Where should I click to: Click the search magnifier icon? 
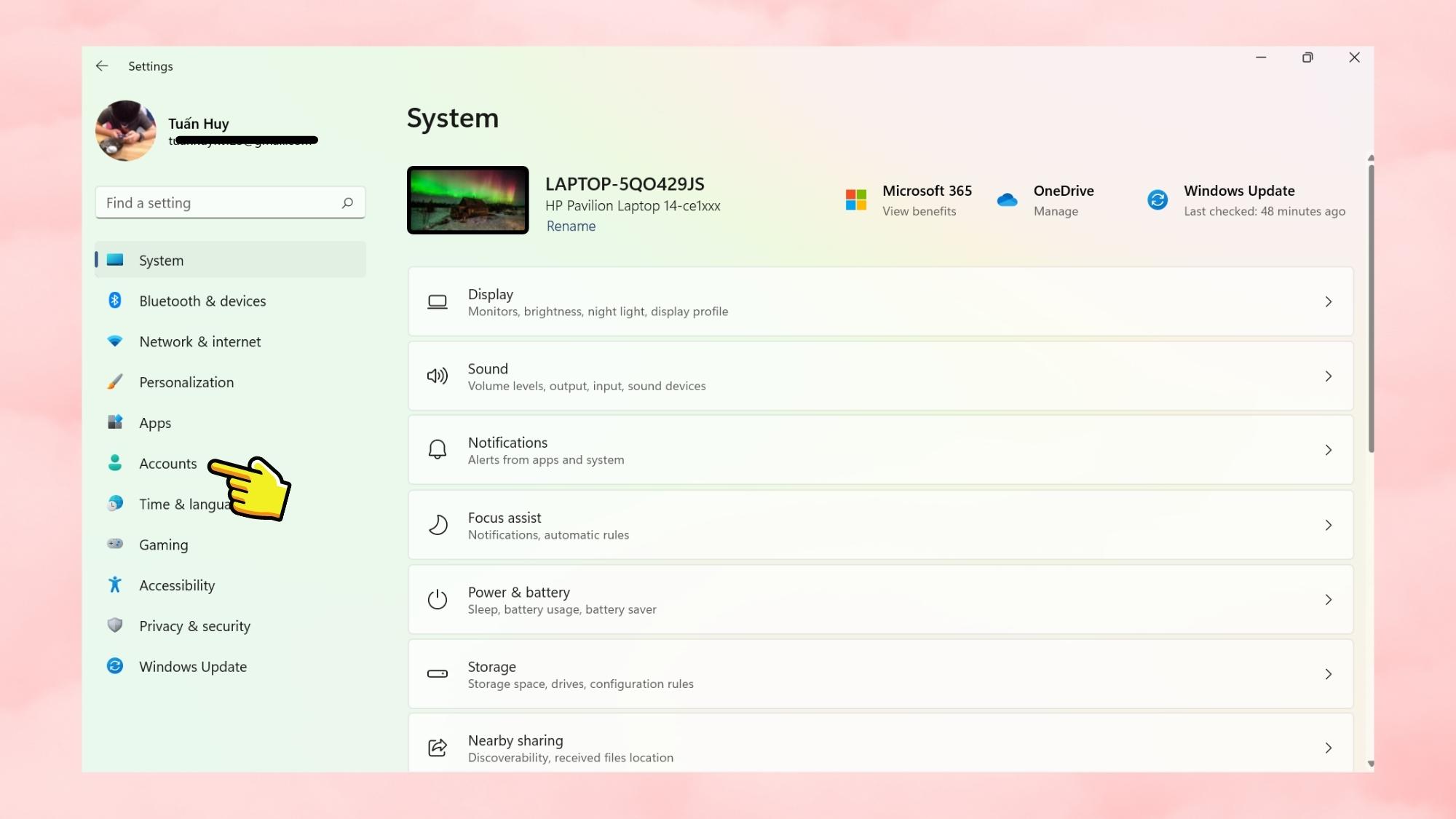click(347, 203)
